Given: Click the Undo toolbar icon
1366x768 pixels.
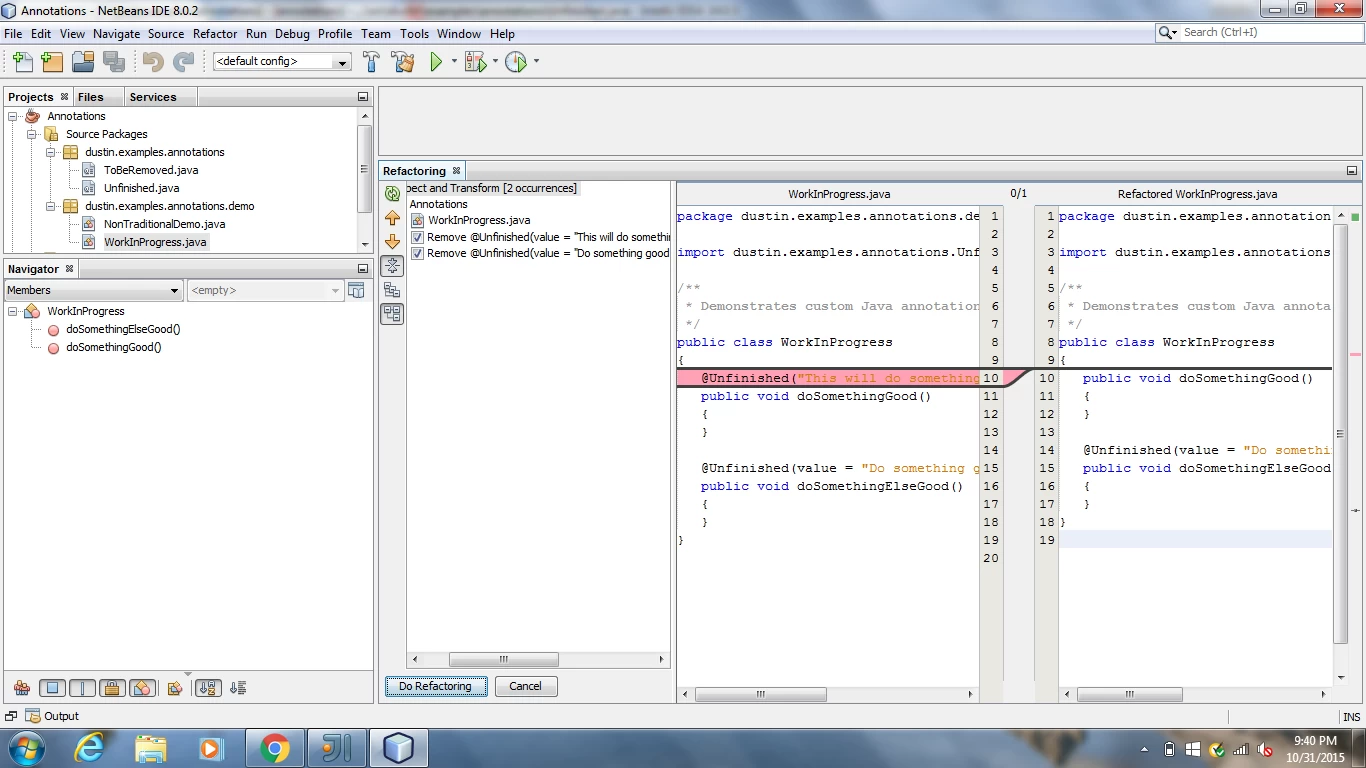Looking at the screenshot, I should click(153, 62).
